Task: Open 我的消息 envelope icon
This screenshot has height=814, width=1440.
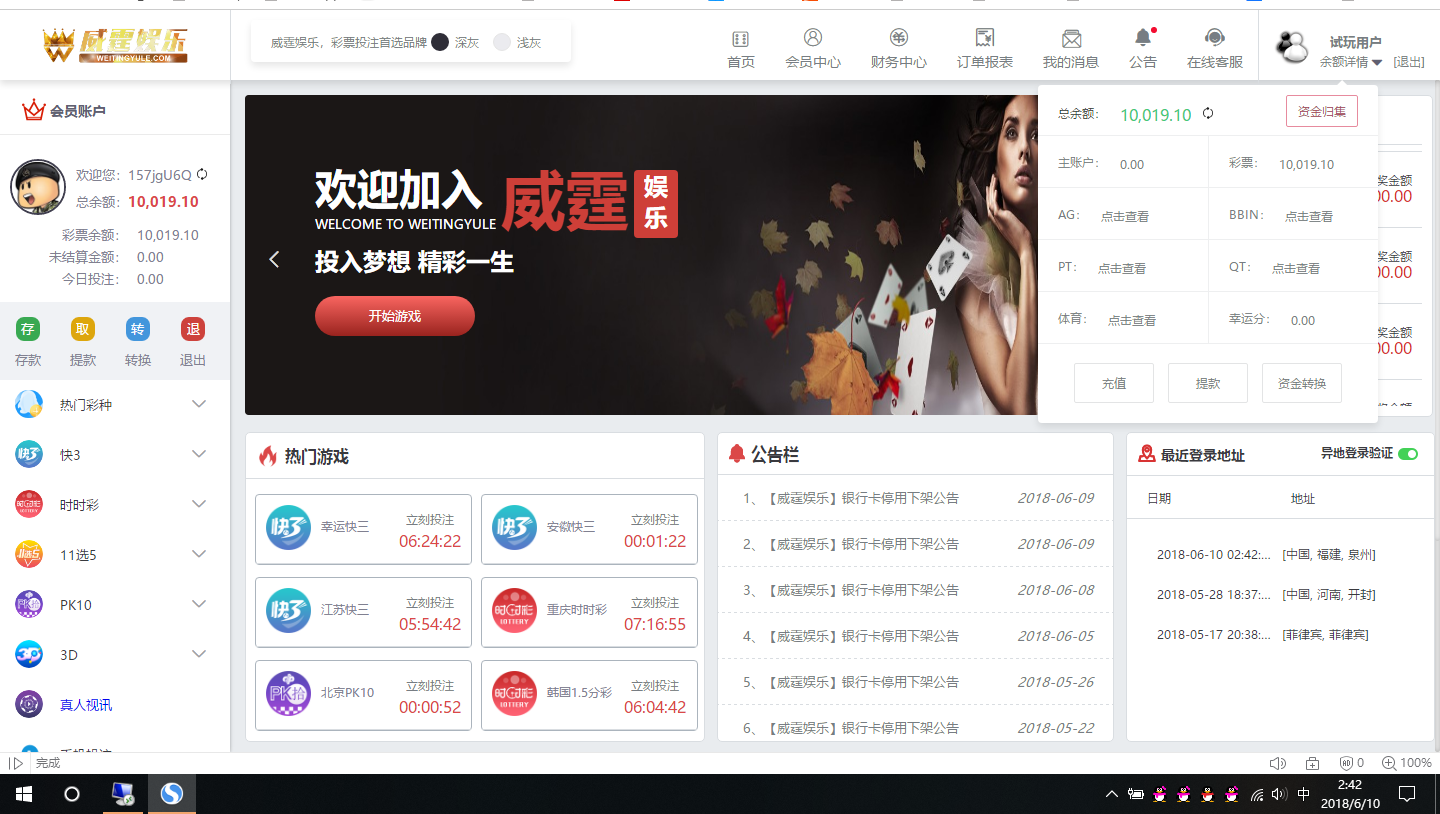Action: [x=1071, y=39]
